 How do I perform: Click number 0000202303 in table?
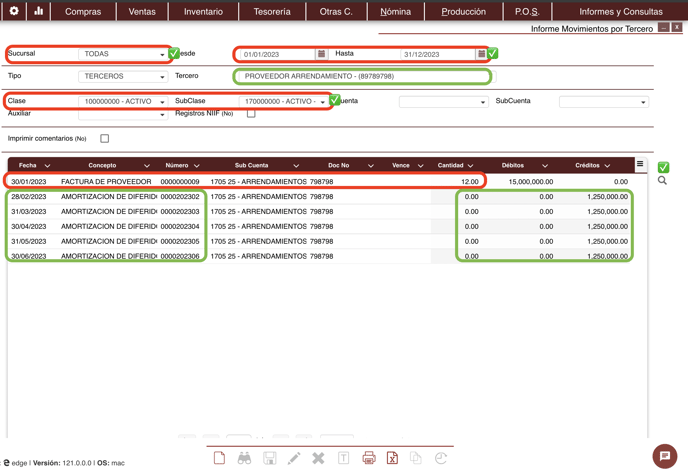(x=180, y=212)
